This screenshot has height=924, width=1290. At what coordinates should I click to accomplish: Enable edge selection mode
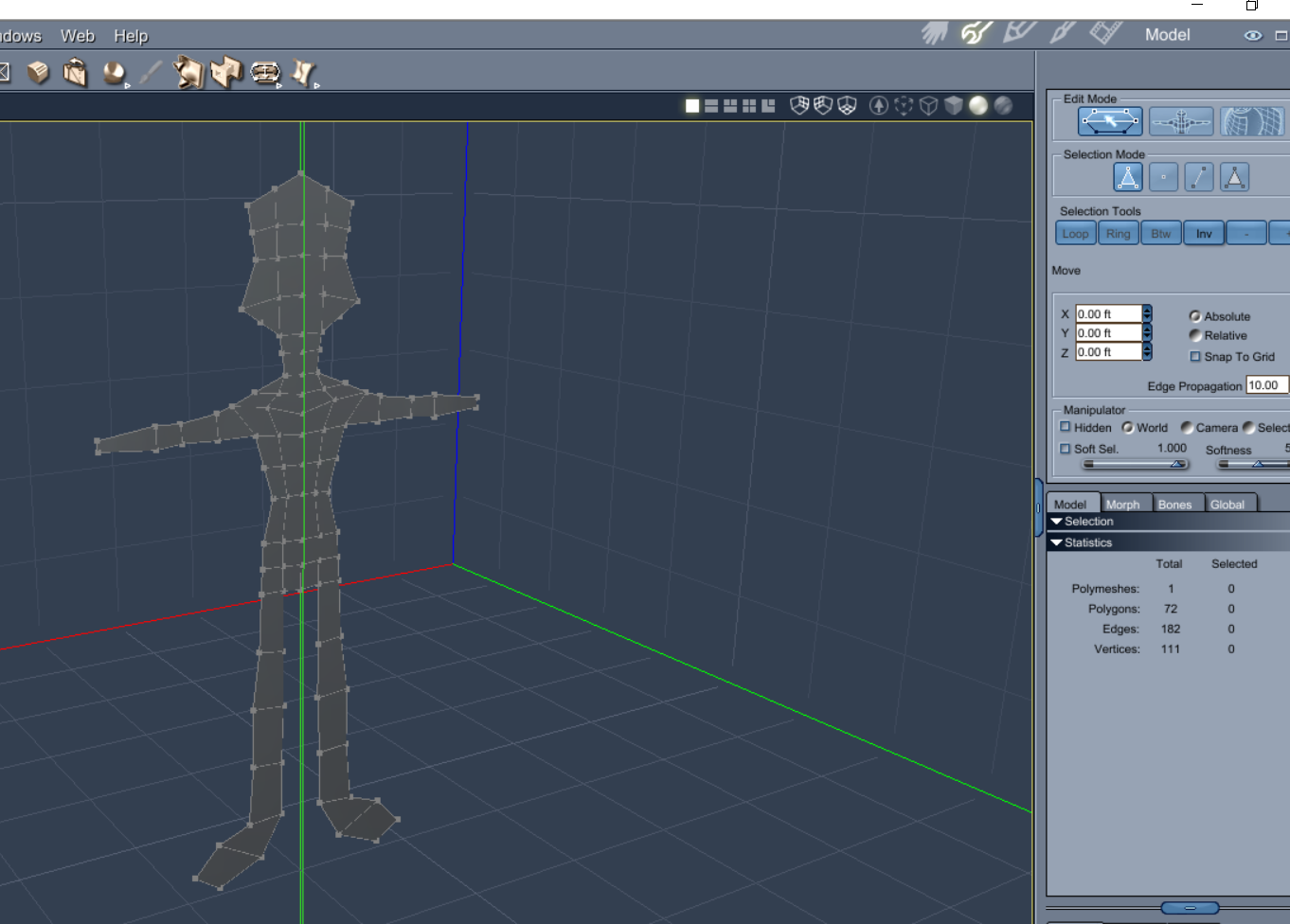click(1199, 177)
